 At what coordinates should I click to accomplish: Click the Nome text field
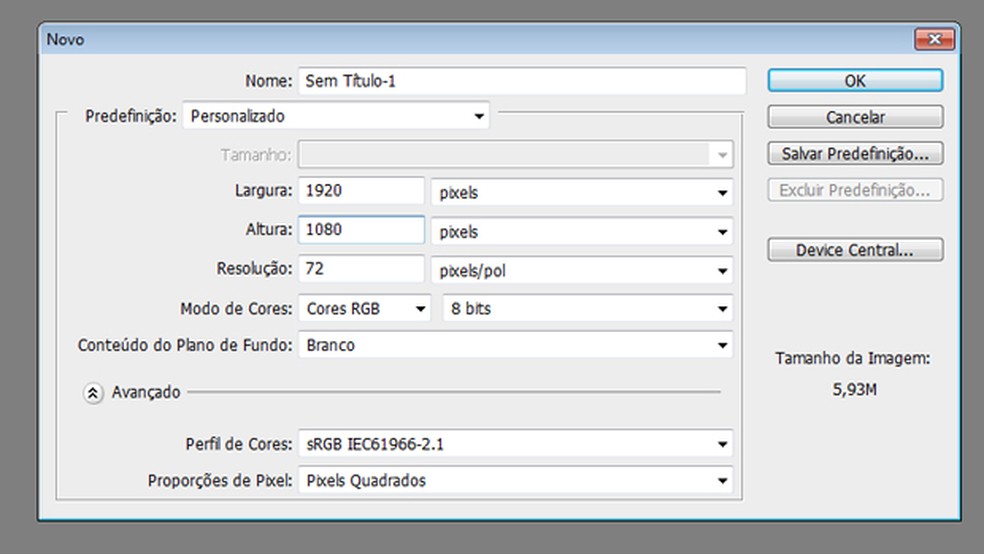pos(521,81)
